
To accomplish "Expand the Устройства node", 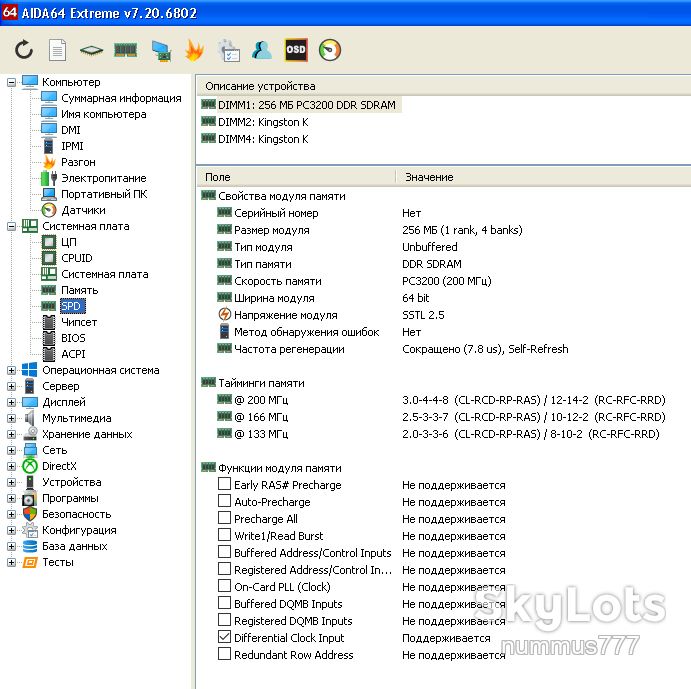I will coord(11,482).
